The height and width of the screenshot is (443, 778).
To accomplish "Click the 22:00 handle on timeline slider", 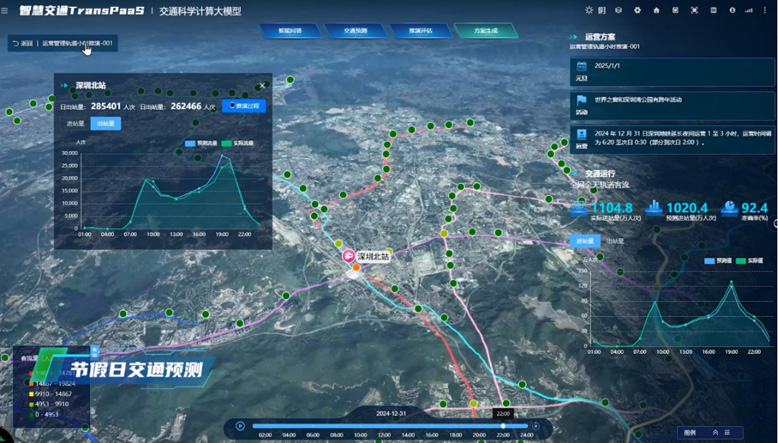I will pyautogui.click(x=503, y=426).
